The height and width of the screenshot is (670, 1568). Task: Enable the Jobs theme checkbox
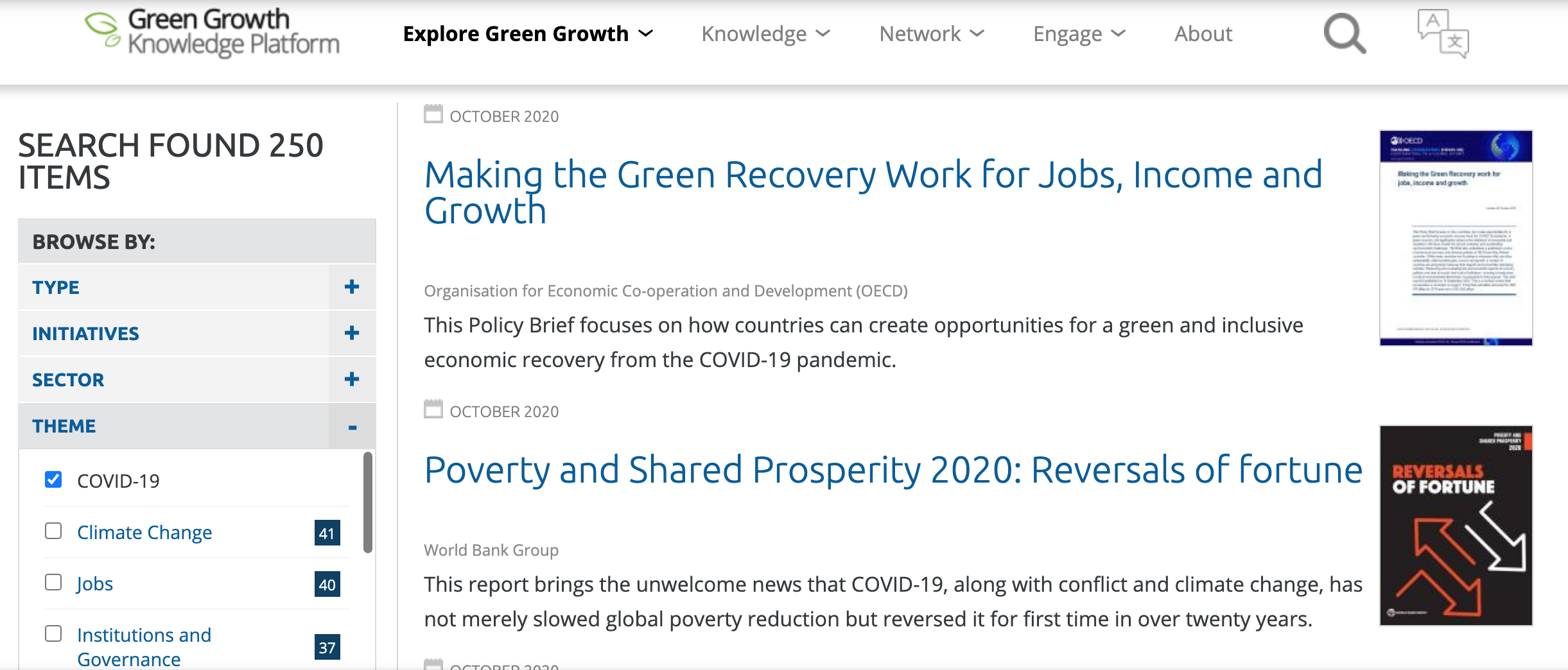(53, 582)
